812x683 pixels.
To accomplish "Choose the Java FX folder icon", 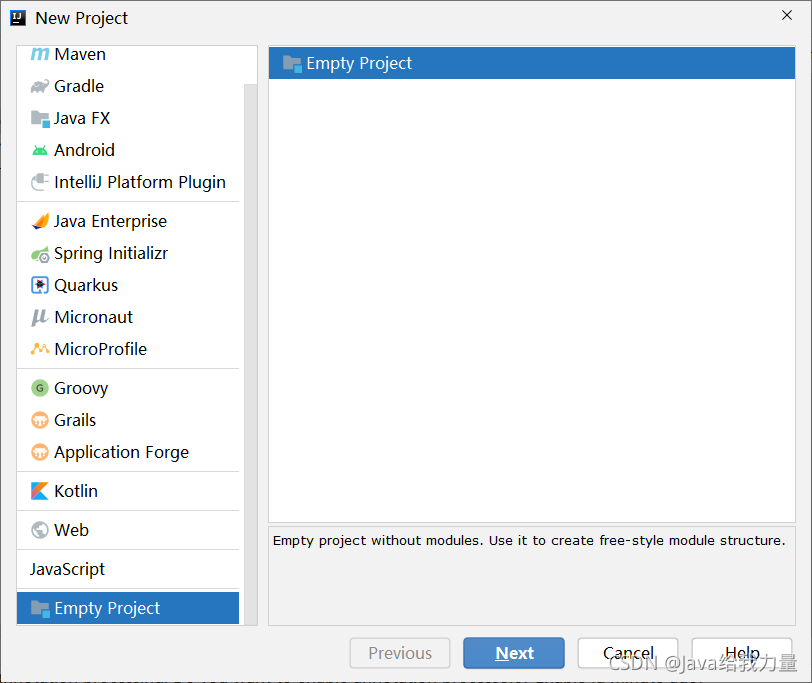I will [x=40, y=118].
